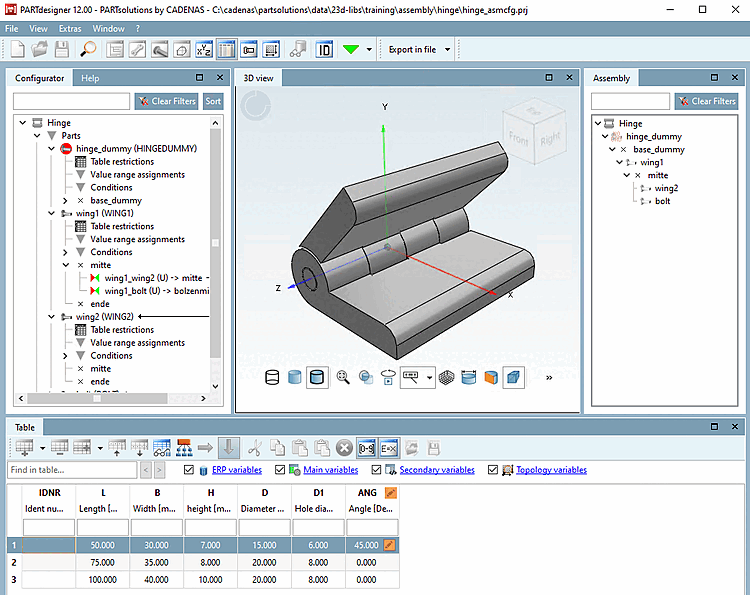Switch to the Help tab
Image resolution: width=750 pixels, height=595 pixels.
click(x=90, y=78)
